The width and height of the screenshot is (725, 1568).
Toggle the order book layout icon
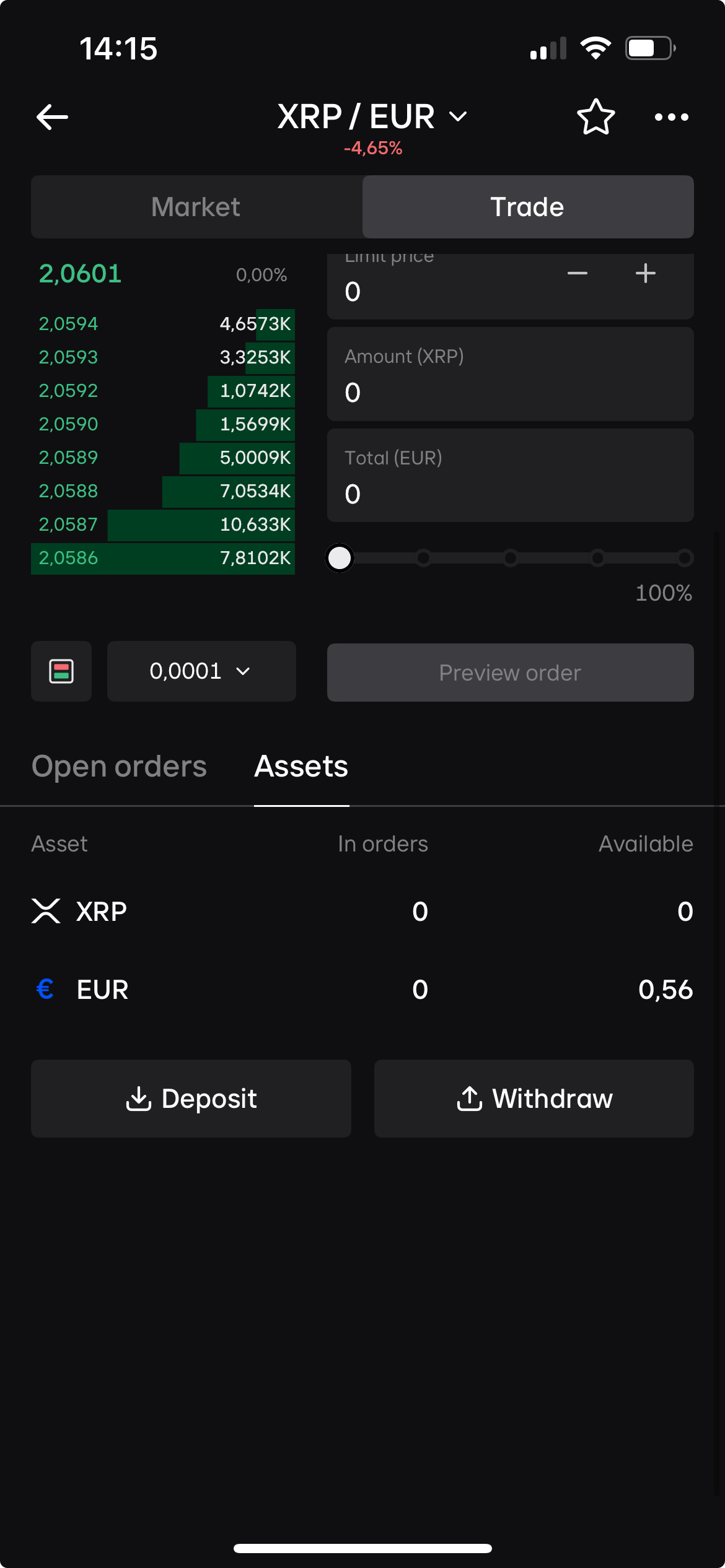(61, 671)
